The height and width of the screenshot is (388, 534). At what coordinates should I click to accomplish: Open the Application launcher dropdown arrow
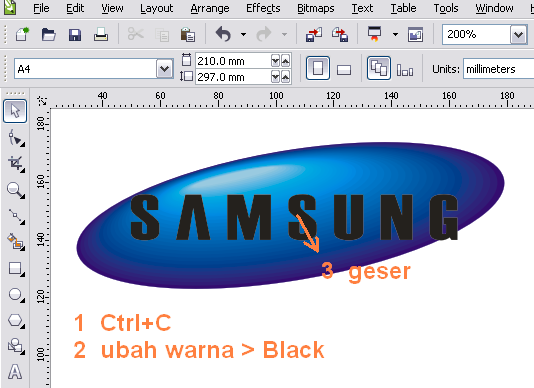point(395,34)
